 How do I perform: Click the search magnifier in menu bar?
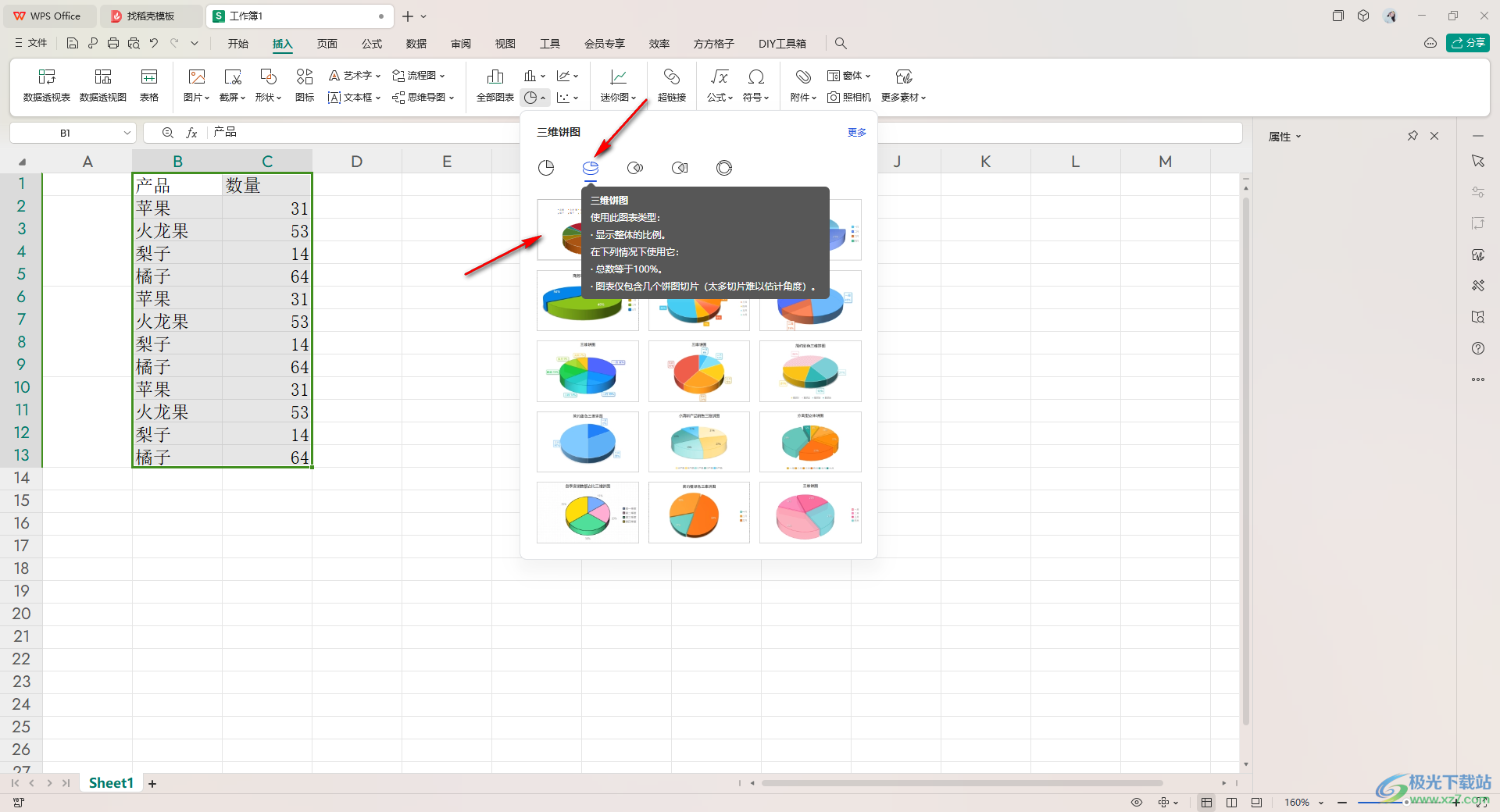tap(841, 44)
